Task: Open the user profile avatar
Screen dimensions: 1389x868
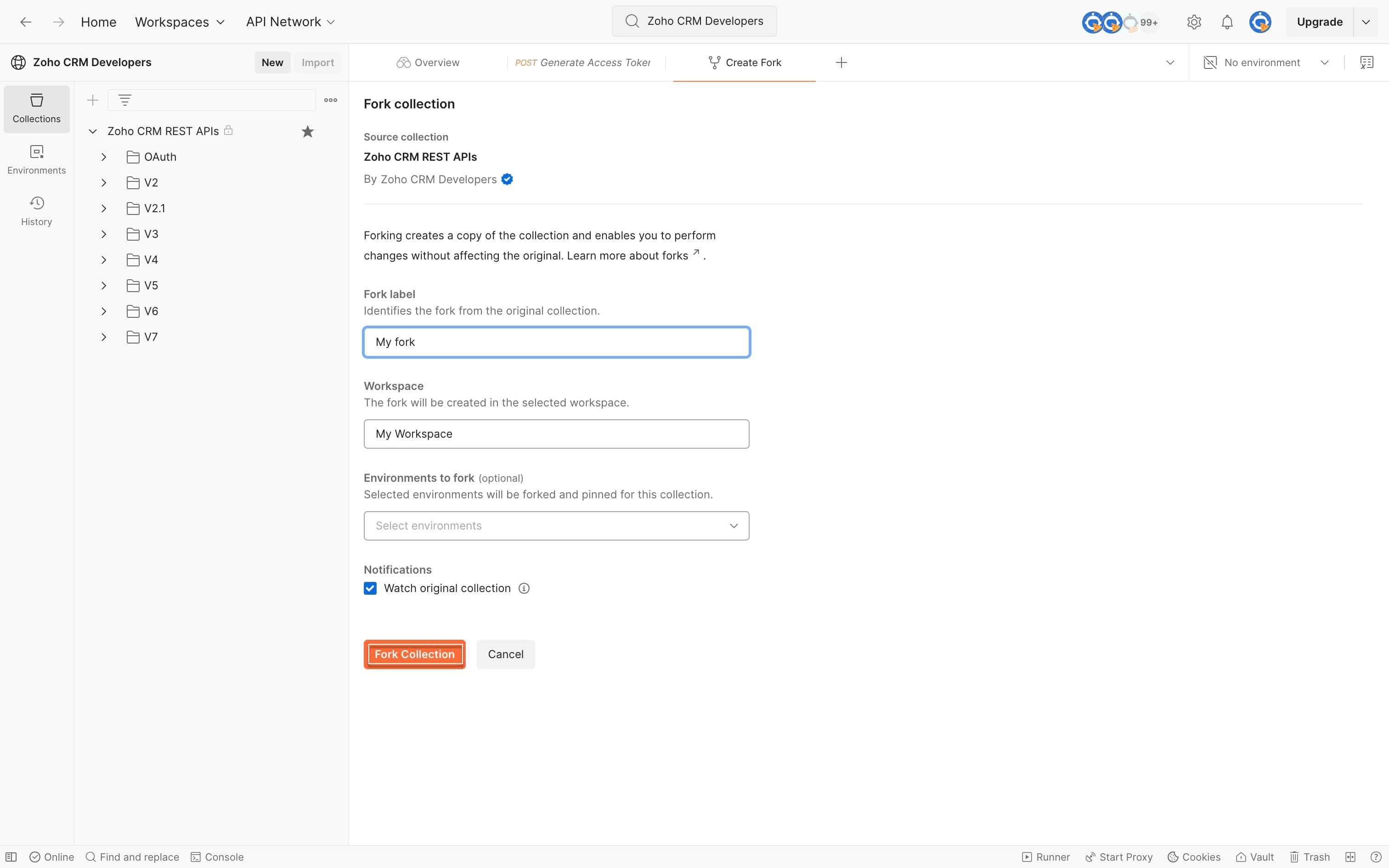Action: click(1260, 22)
